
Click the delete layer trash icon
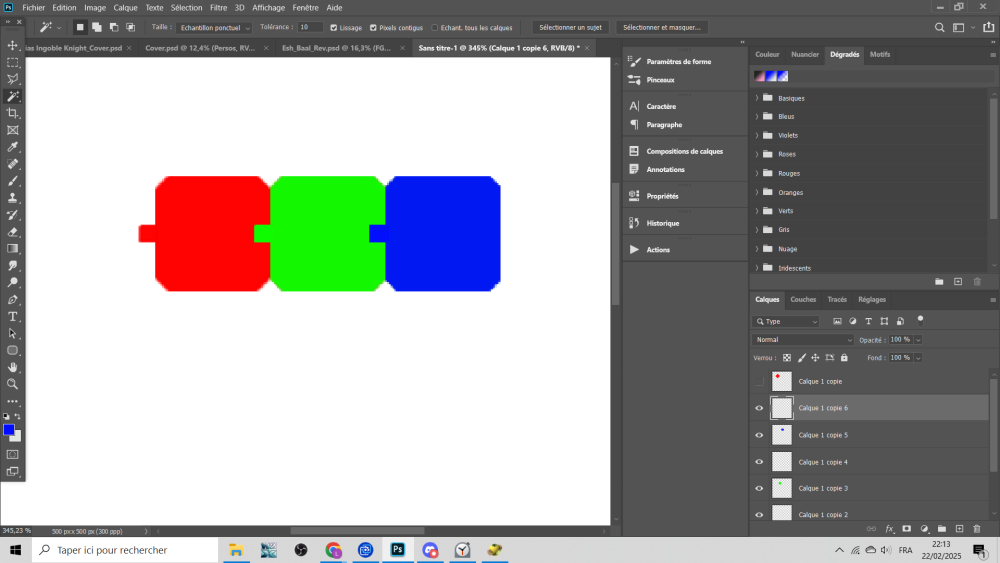click(x=976, y=528)
